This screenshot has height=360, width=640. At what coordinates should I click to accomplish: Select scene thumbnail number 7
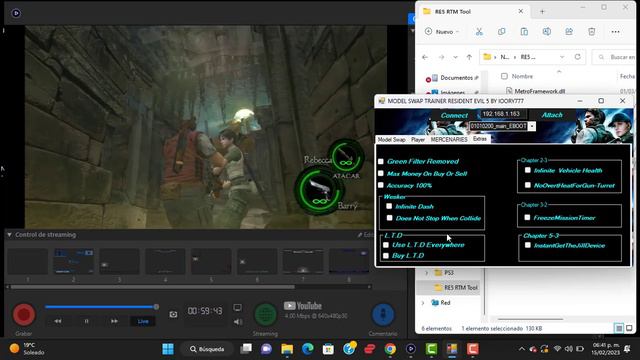click(x=303, y=261)
